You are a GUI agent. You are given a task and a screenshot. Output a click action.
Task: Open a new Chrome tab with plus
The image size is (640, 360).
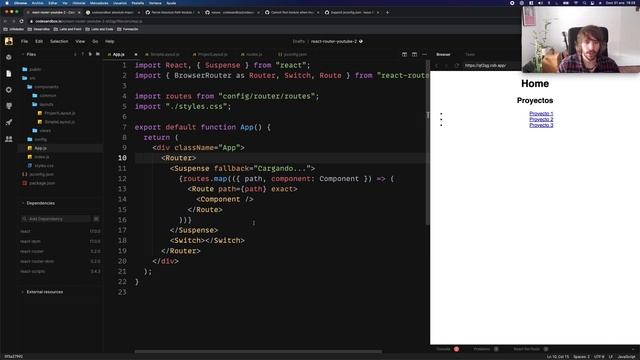pyautogui.click(x=387, y=12)
